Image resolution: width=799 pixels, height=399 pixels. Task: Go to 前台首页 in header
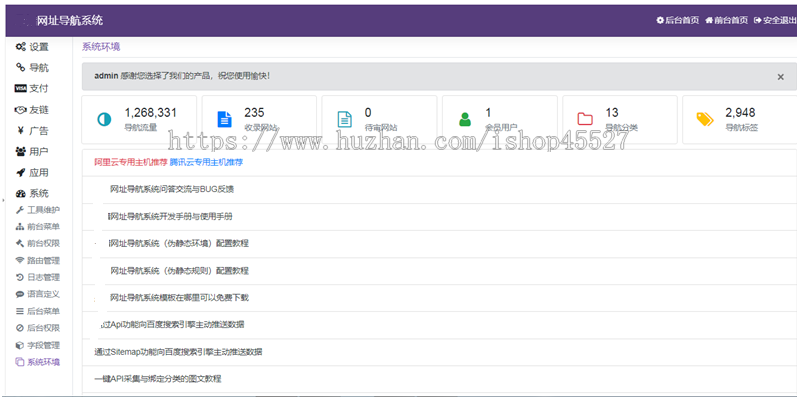(726, 20)
